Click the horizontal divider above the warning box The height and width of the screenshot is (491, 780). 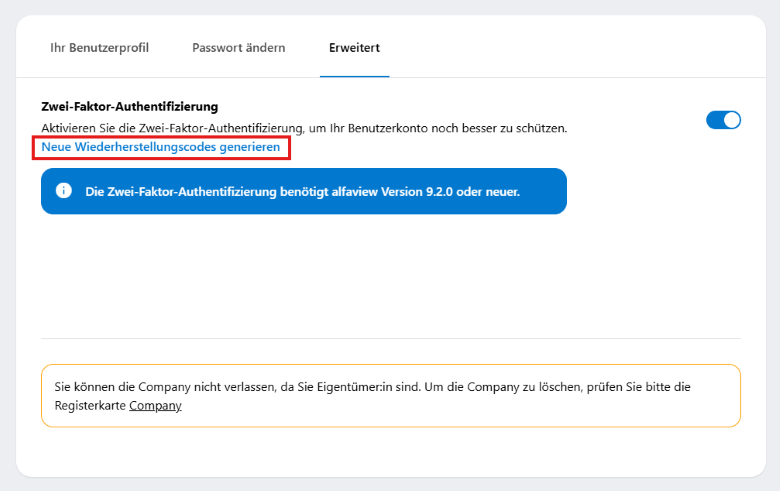(390, 338)
